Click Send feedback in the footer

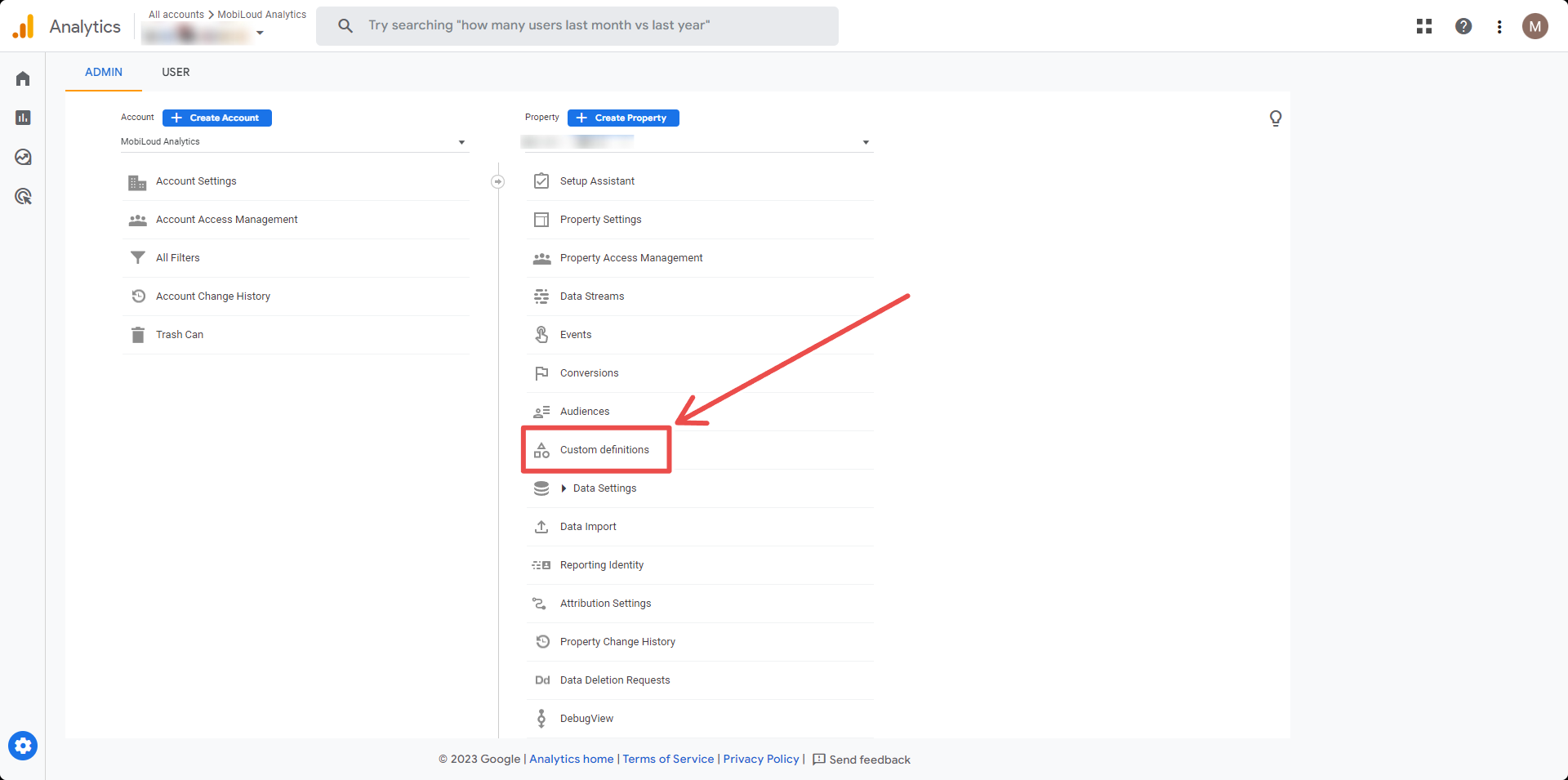(862, 760)
